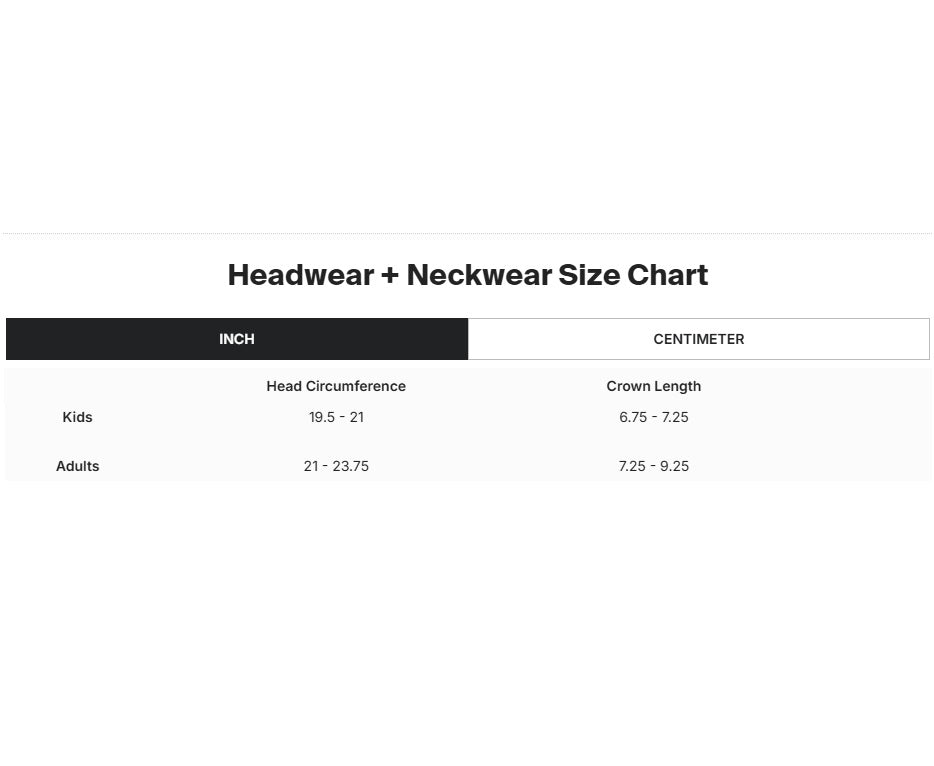
Task: Switch to the CENTIMETER tab
Action: point(699,339)
